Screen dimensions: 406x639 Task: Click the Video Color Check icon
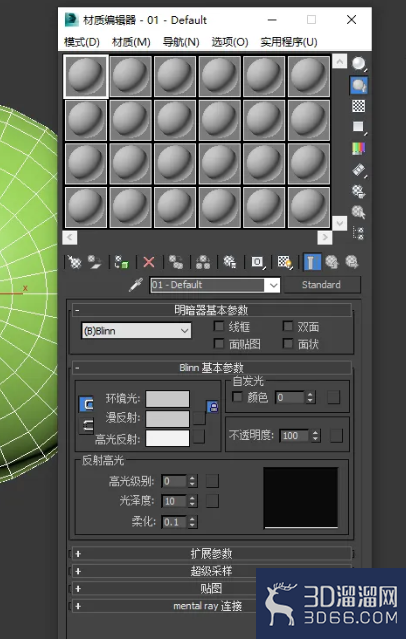(359, 149)
